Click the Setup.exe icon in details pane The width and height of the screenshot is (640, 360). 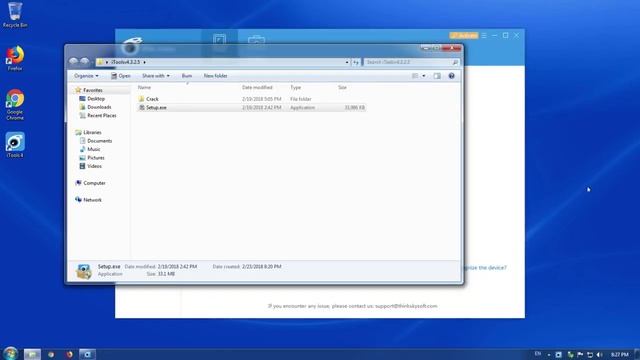coord(84,271)
